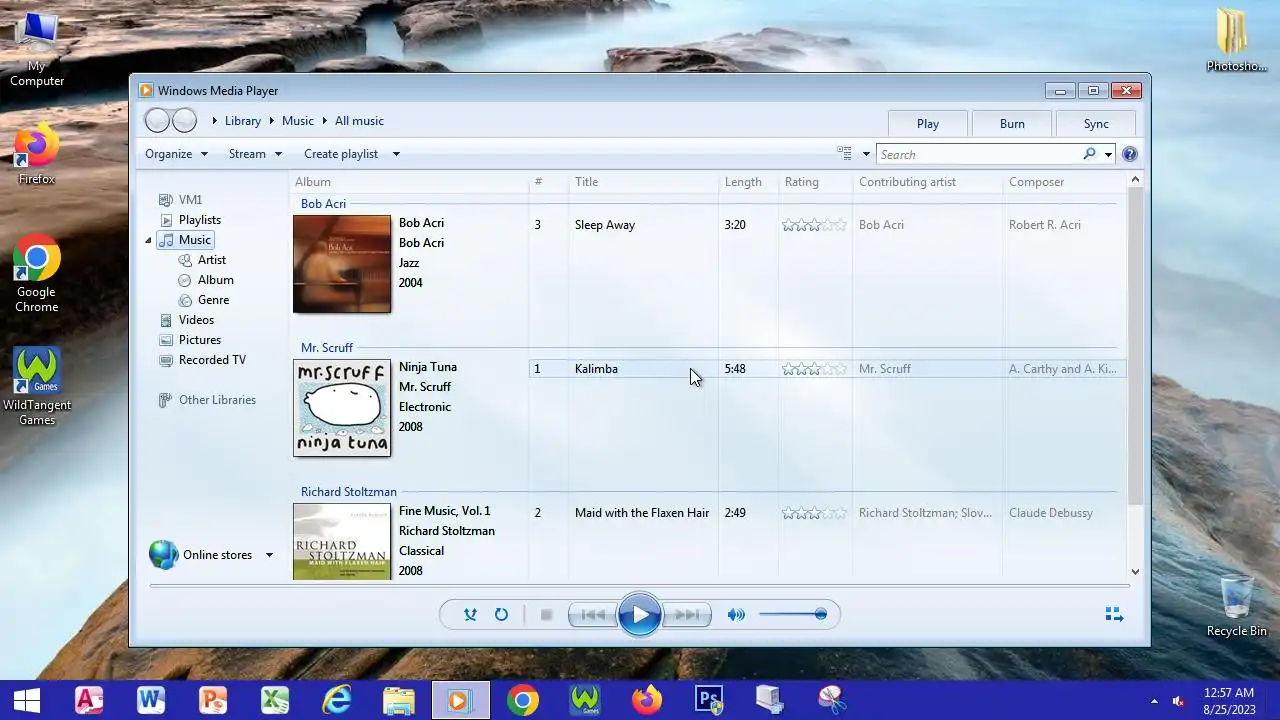Select the Bob Acri album art
The image size is (1280, 720).
[x=342, y=264]
